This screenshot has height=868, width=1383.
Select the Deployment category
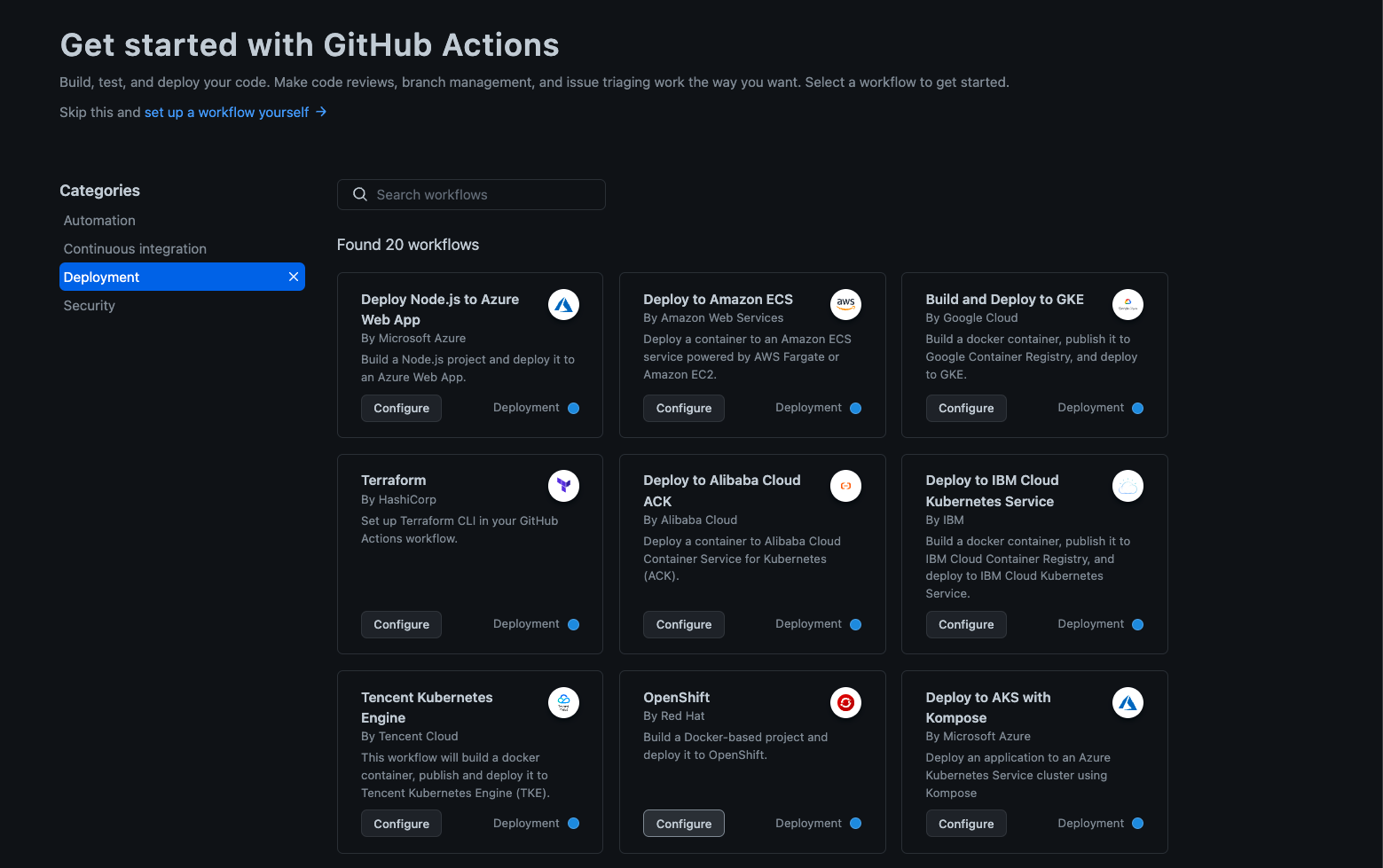[182, 277]
